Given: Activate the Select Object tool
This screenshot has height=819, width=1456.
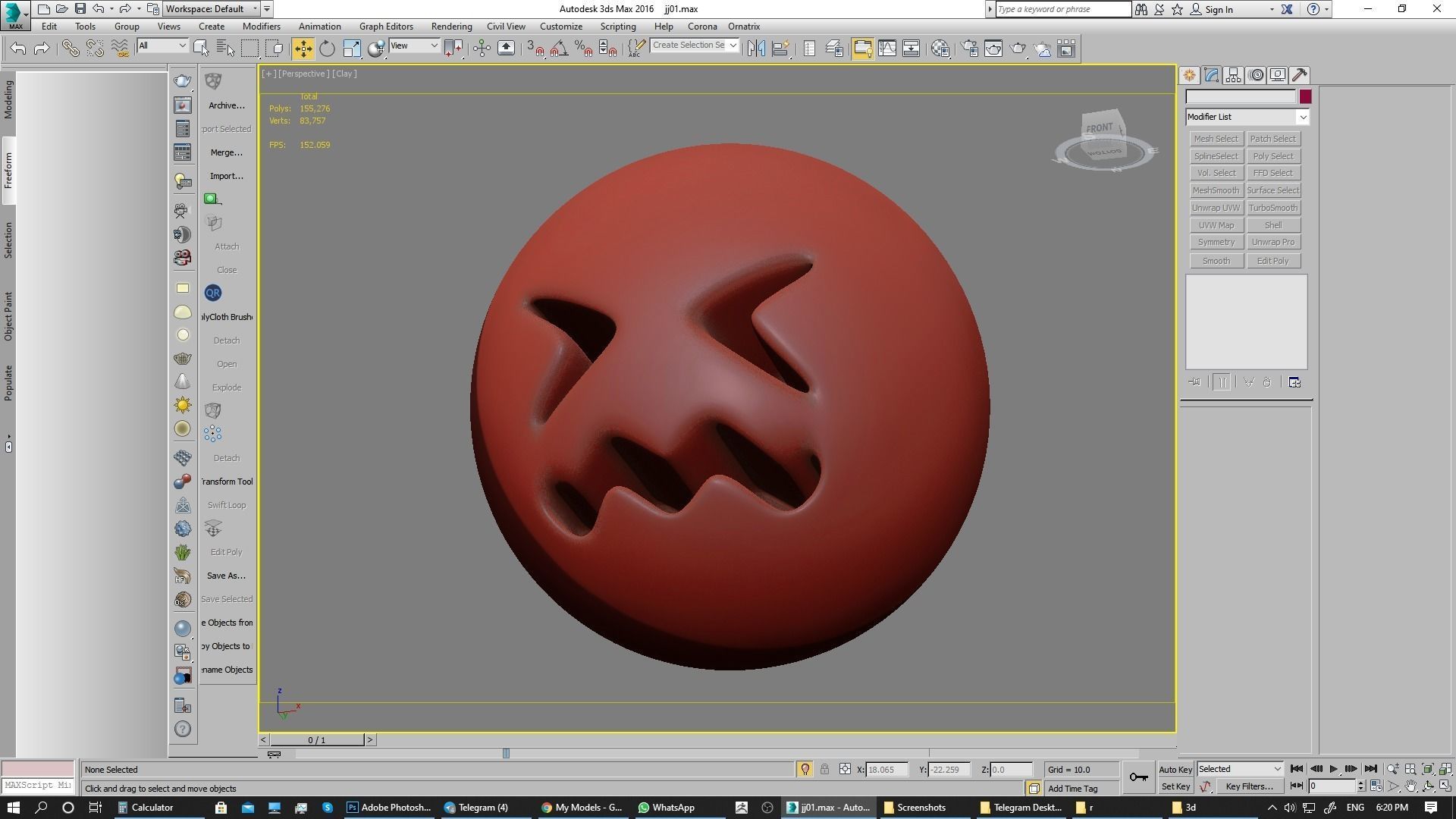Looking at the screenshot, I should click(201, 49).
